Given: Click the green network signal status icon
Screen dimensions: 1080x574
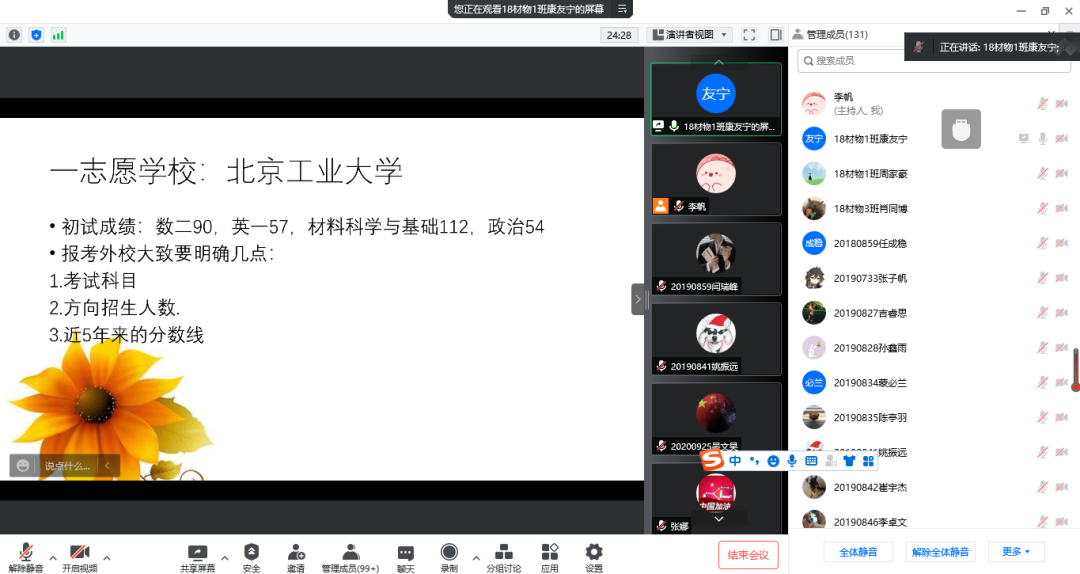Looking at the screenshot, I should 58,35.
